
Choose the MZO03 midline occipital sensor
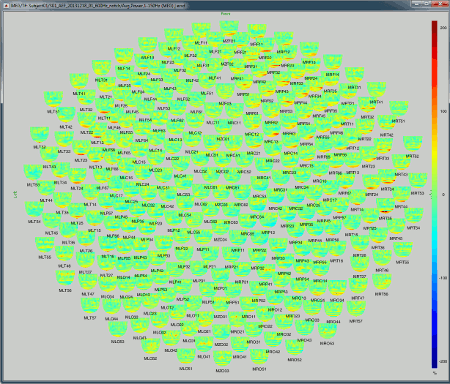222,359
